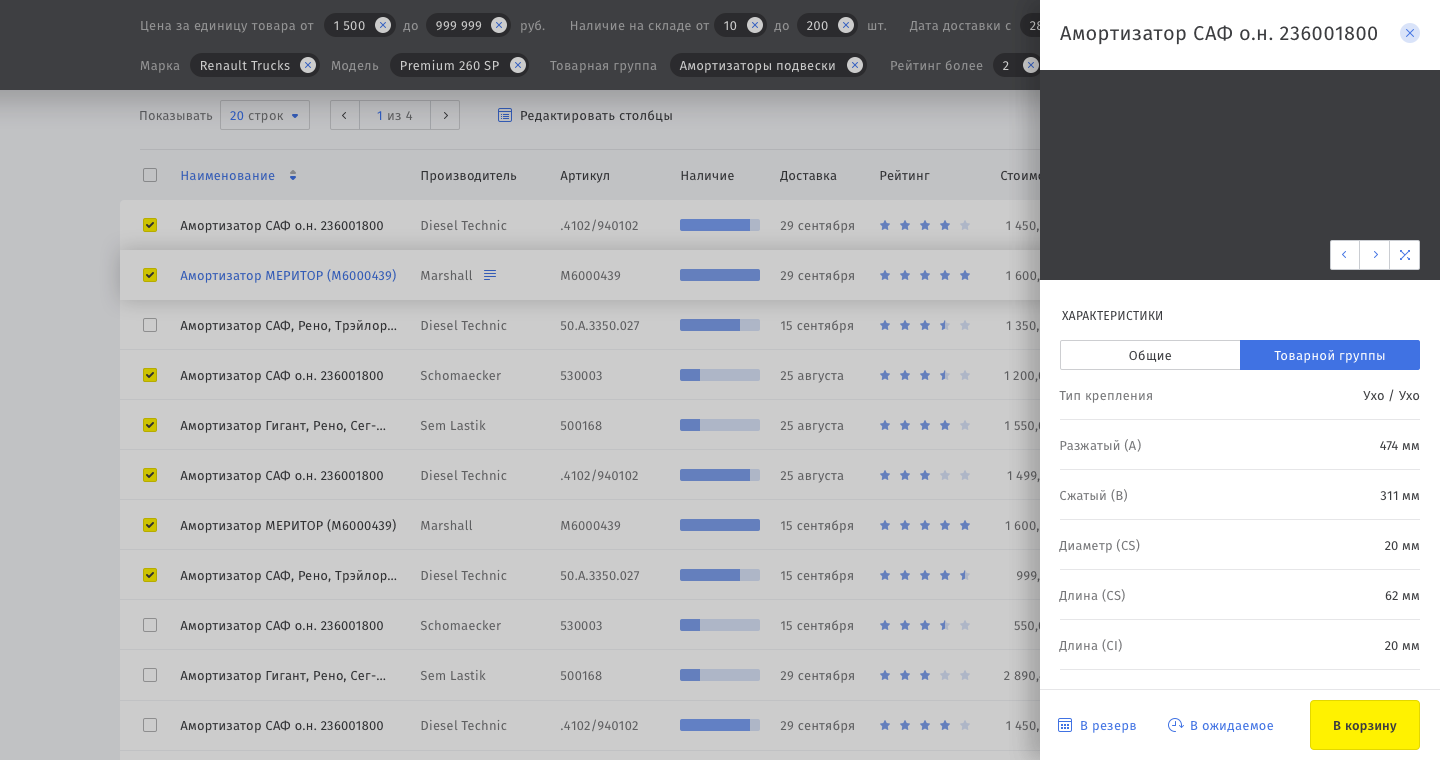Remove the Амортизаторы подвески group chip
Viewport: 1440px width, 760px height.
point(854,65)
